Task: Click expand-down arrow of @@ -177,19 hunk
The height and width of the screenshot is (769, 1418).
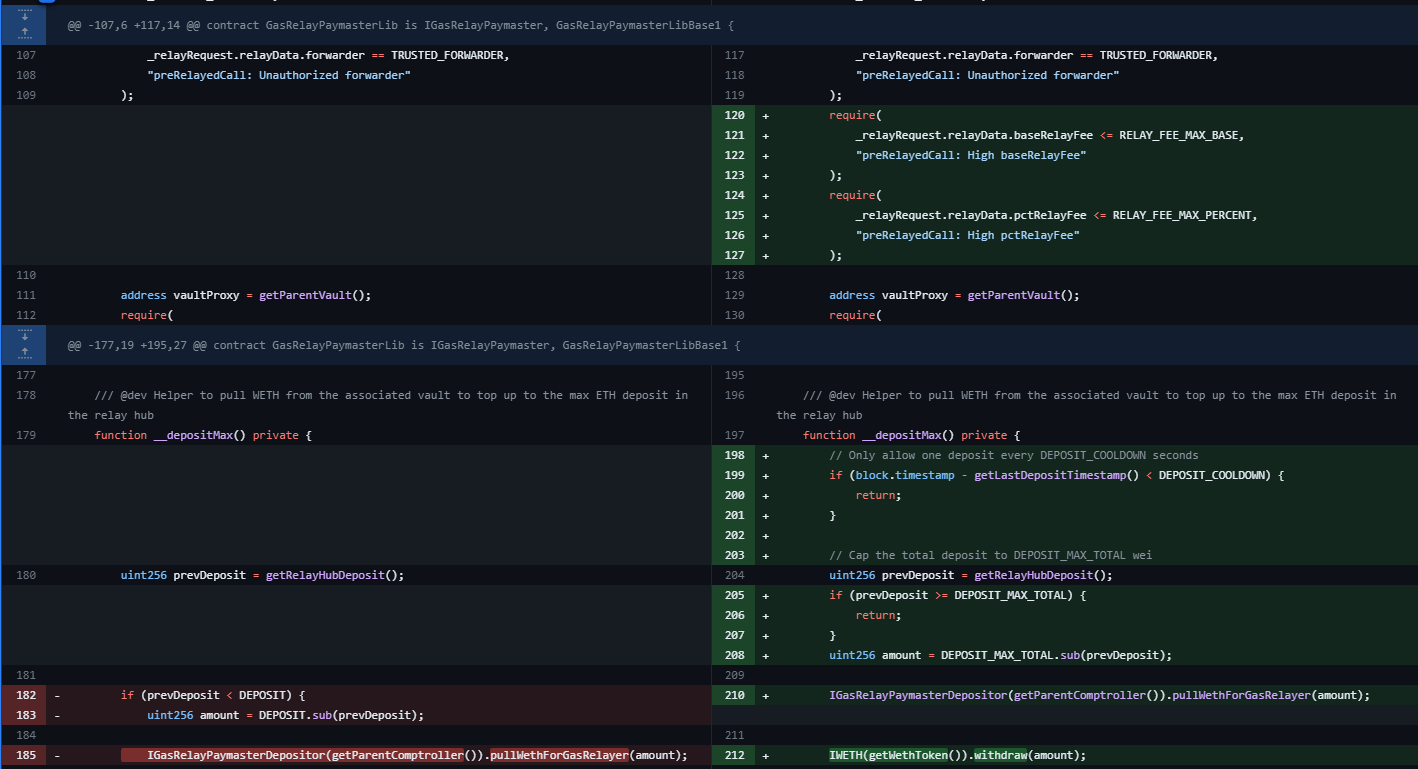Action: 25,337
